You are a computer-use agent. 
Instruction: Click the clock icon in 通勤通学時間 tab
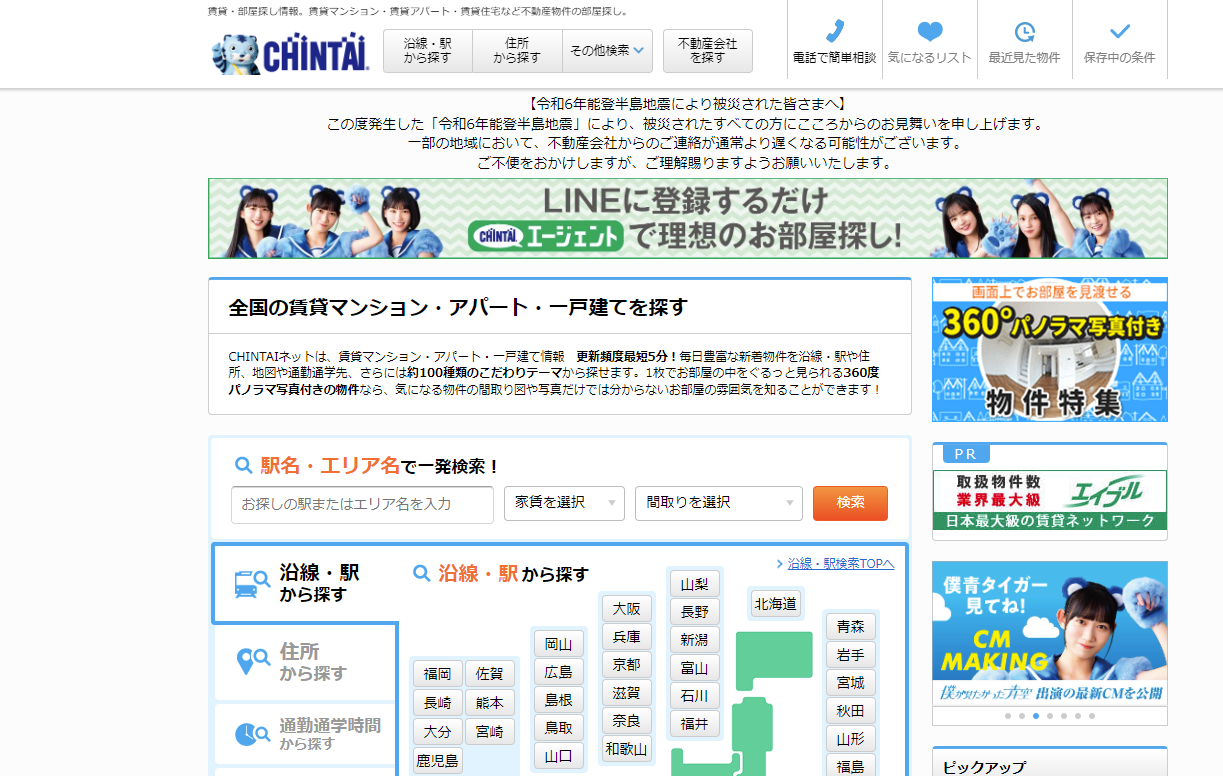coord(252,735)
